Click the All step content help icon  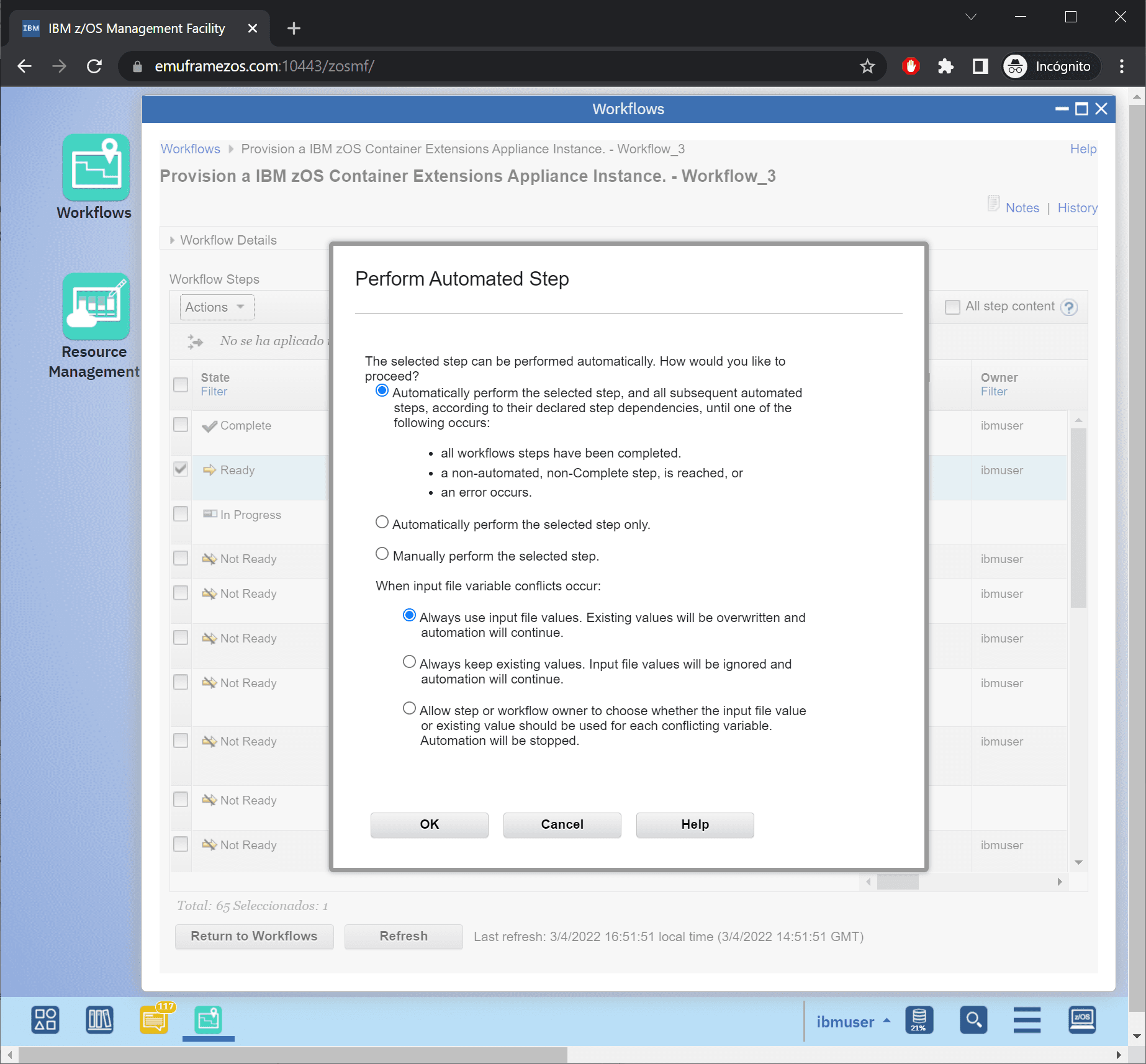[x=1068, y=307]
